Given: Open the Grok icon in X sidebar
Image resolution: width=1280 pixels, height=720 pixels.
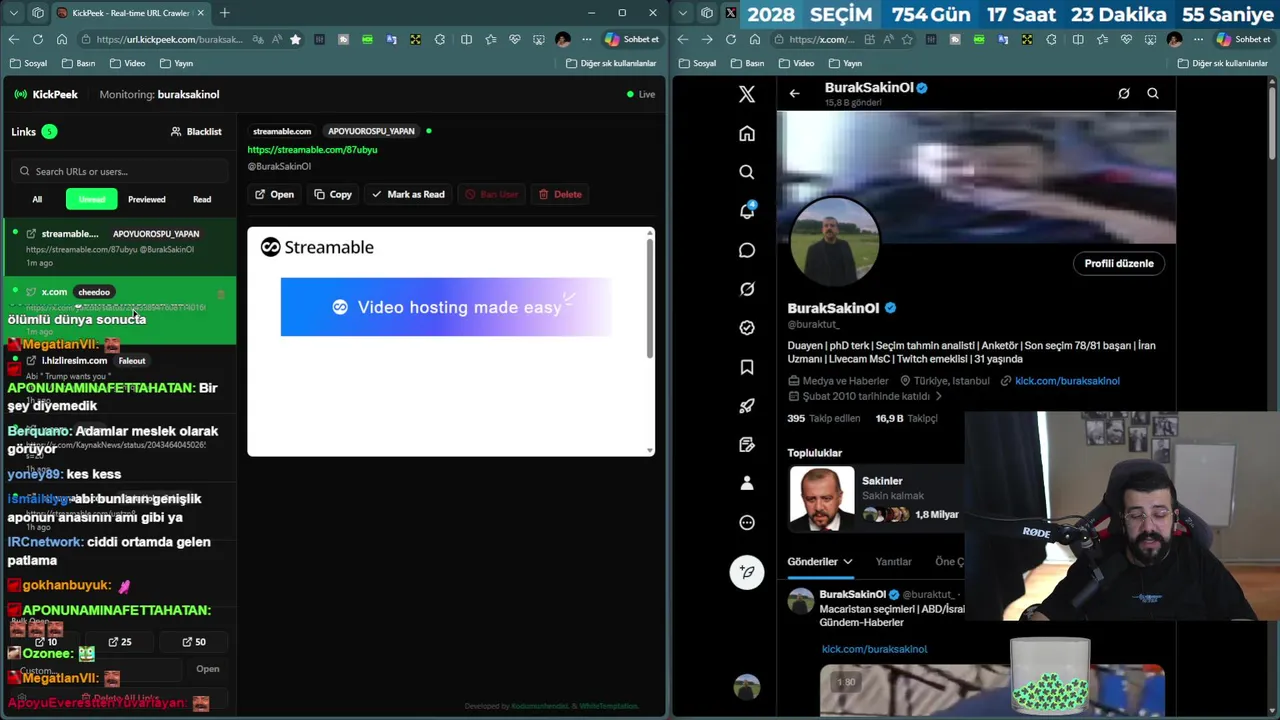Looking at the screenshot, I should click(746, 289).
